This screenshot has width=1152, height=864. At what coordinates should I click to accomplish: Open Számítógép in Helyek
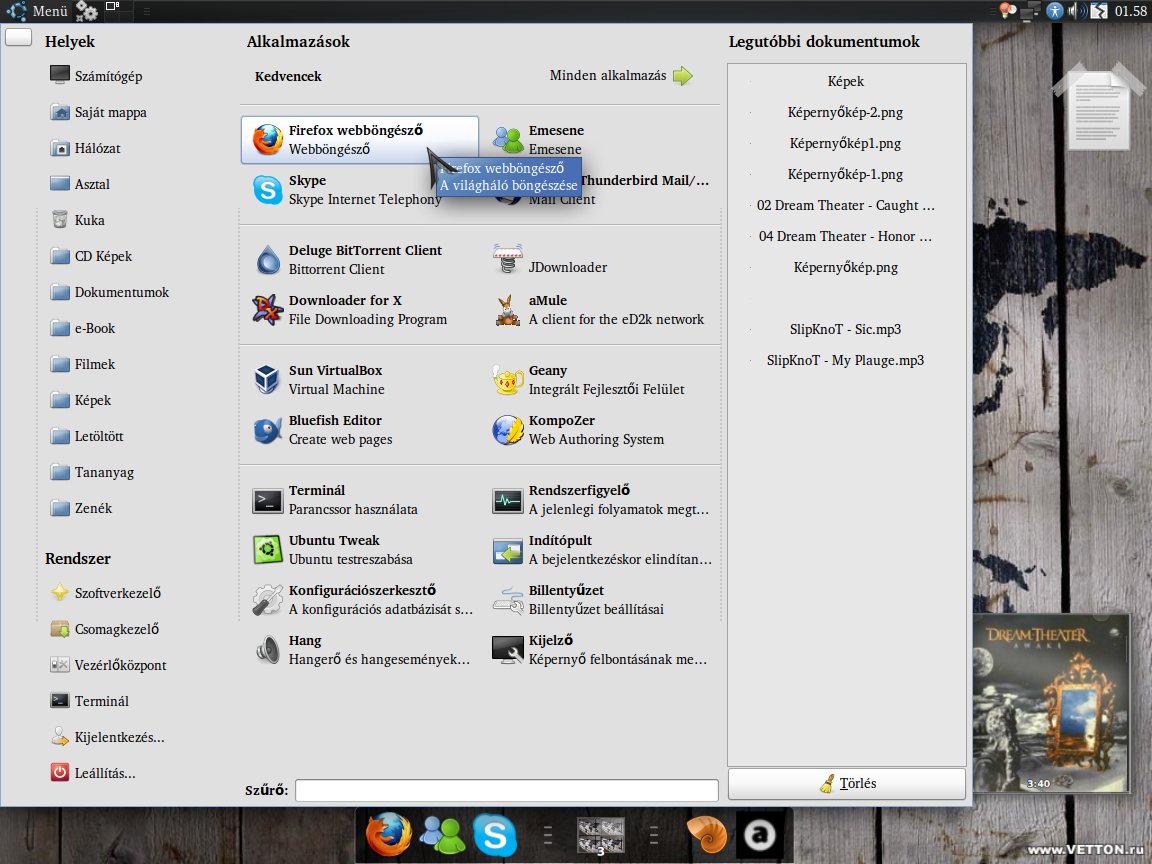pyautogui.click(x=96, y=76)
